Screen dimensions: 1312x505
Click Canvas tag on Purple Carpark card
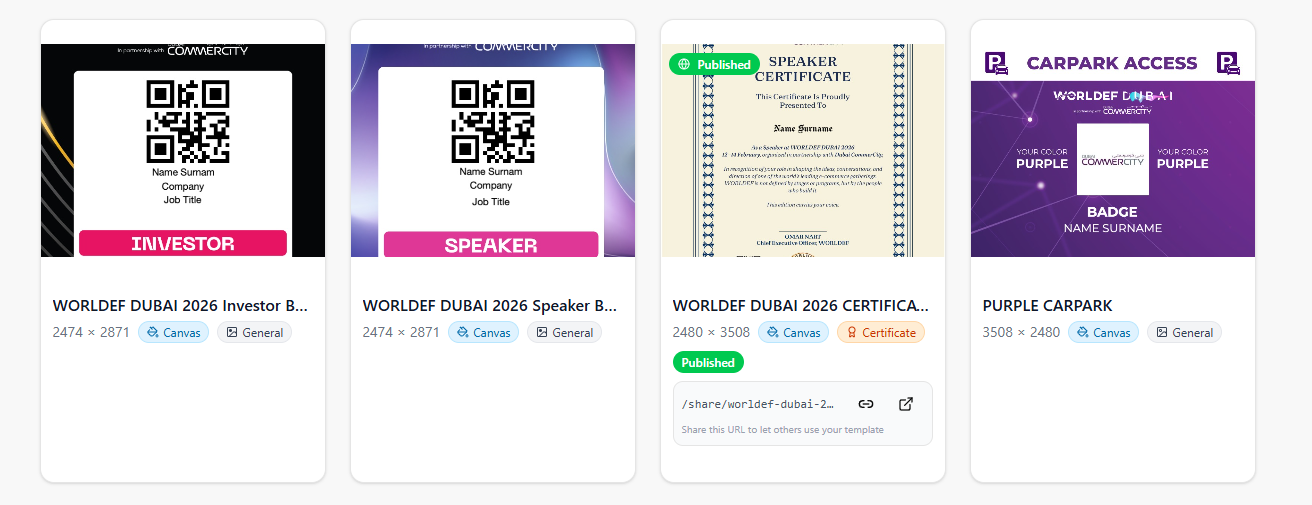[x=1103, y=333]
